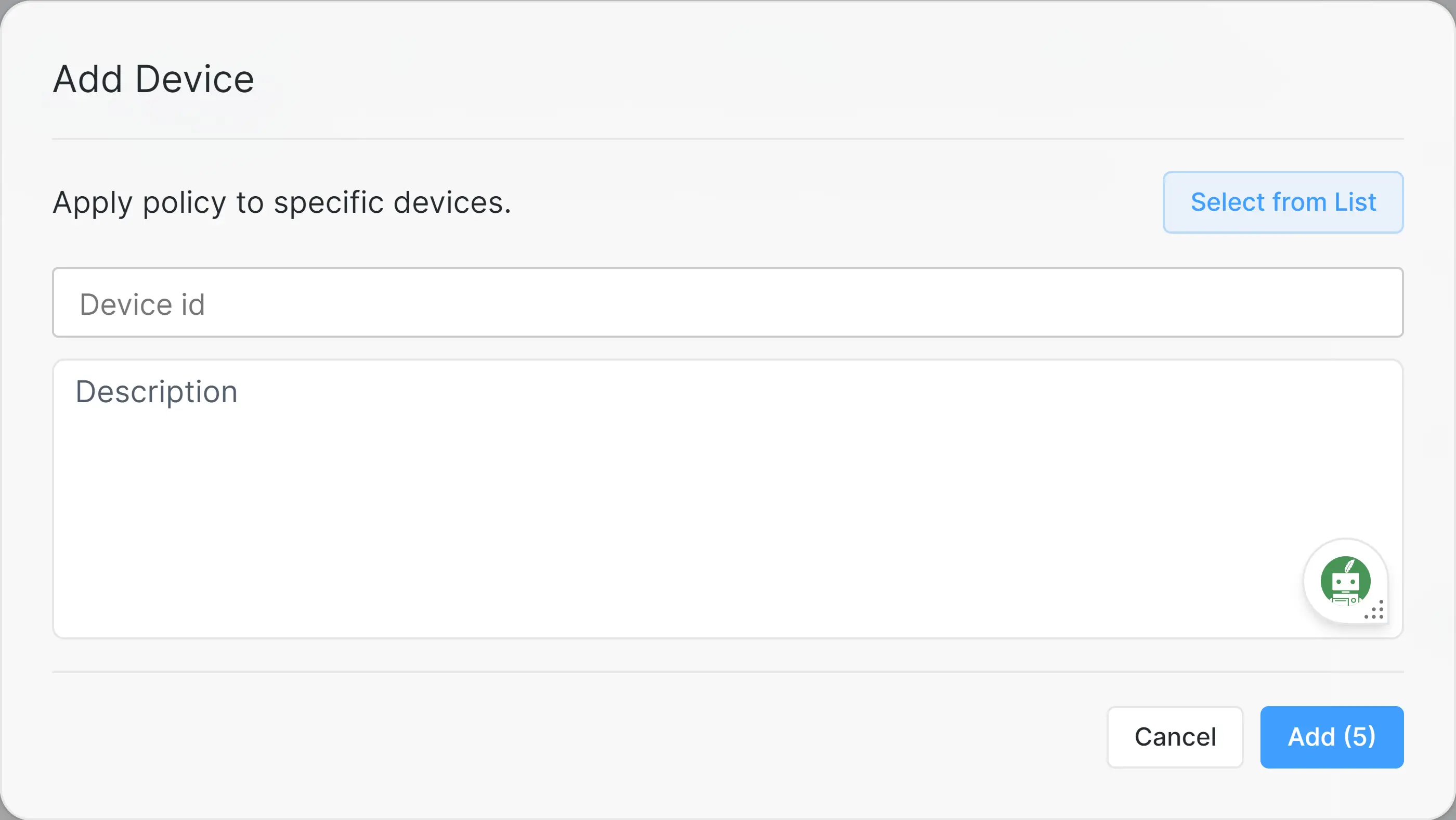
Task: Confirm with the Add (5) button
Action: tap(1331, 737)
